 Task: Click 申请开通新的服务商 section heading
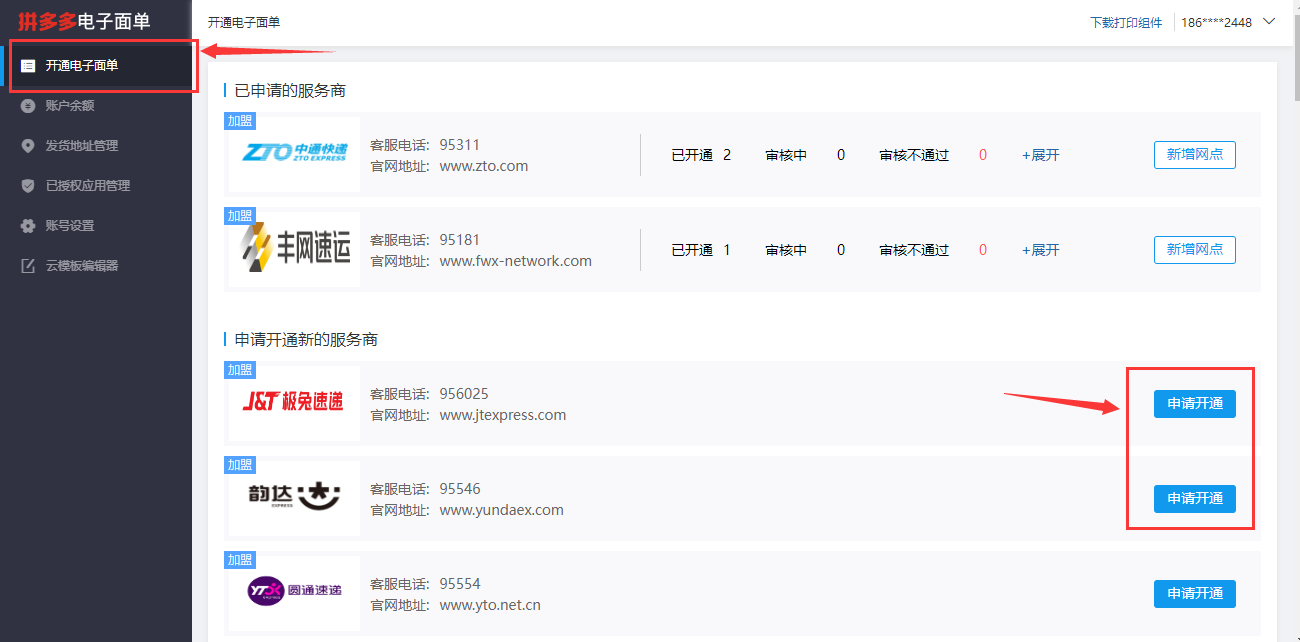click(x=306, y=340)
